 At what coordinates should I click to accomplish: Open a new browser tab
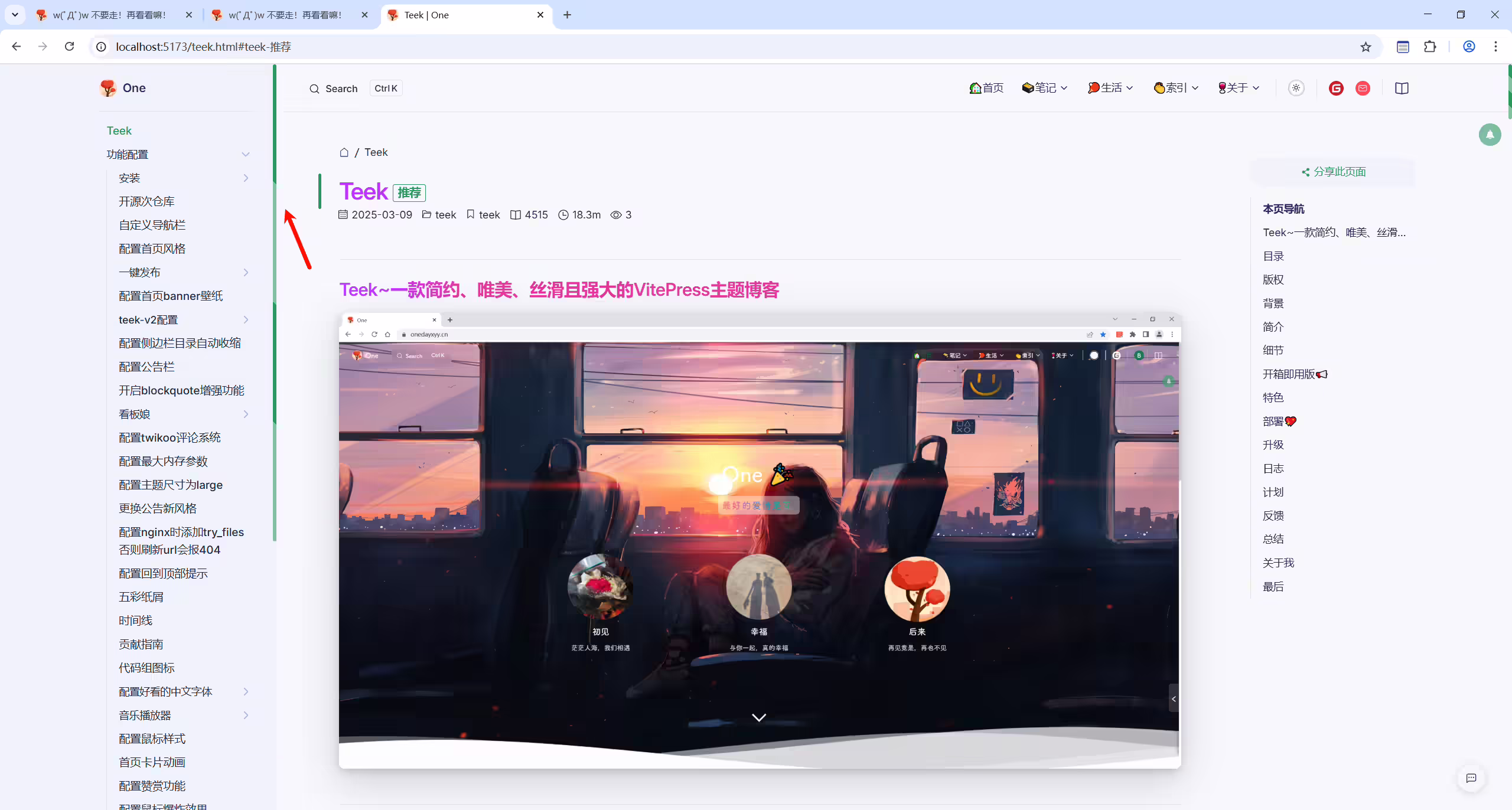coord(567,15)
